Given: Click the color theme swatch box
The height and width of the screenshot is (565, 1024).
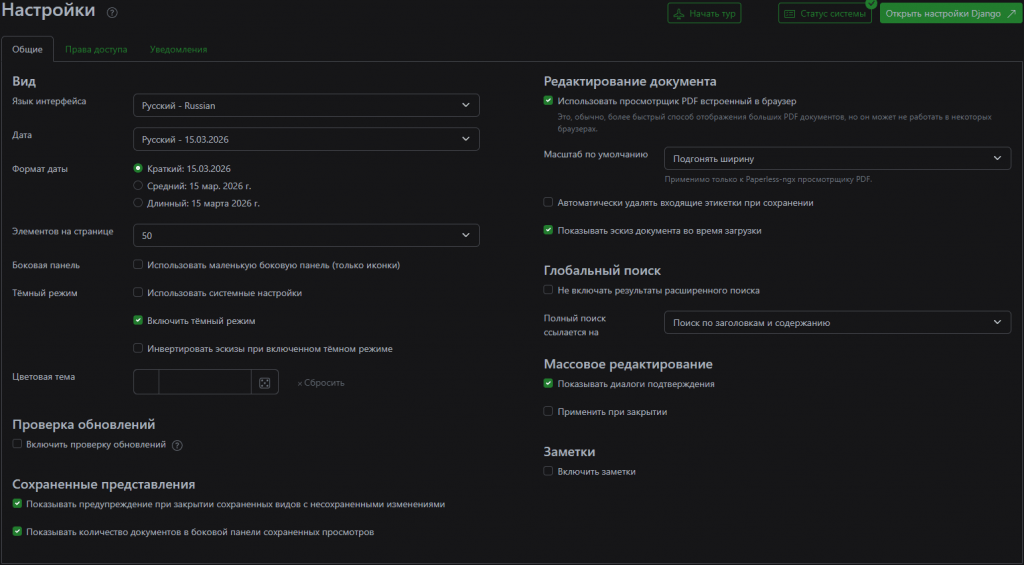Looking at the screenshot, I should (x=146, y=382).
